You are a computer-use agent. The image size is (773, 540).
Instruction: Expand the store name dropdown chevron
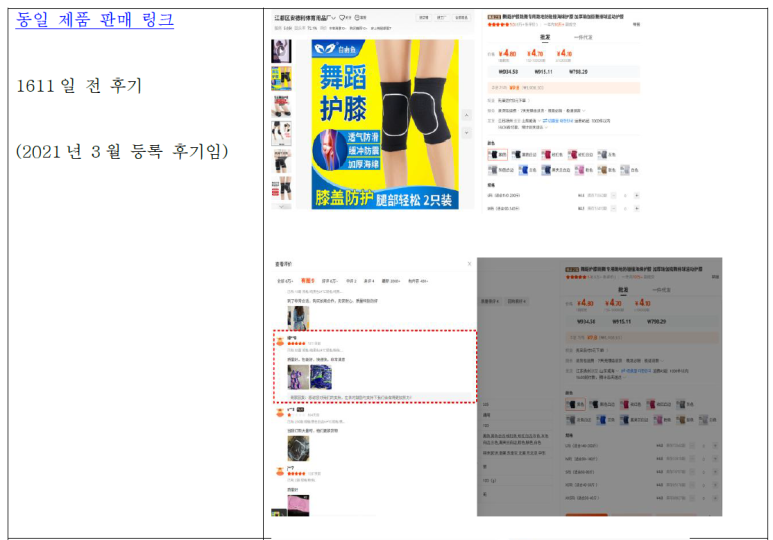tap(334, 18)
